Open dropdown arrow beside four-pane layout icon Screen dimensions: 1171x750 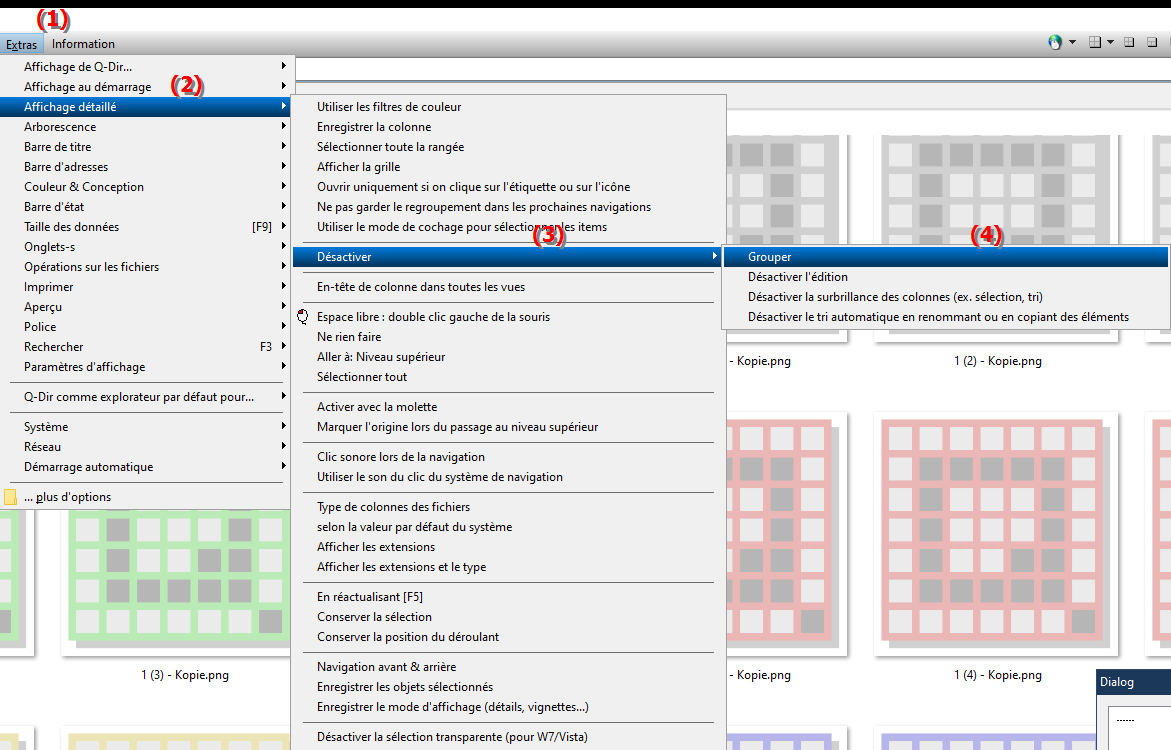tap(1111, 43)
